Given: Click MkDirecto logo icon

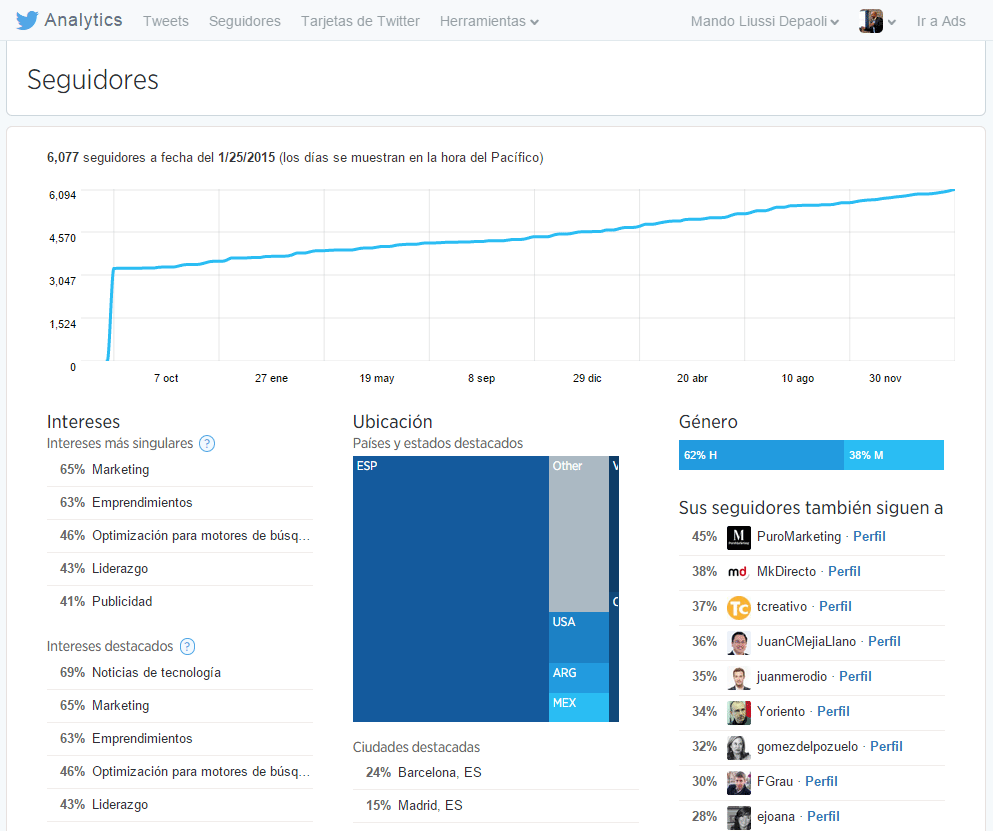Looking at the screenshot, I should point(739,572).
